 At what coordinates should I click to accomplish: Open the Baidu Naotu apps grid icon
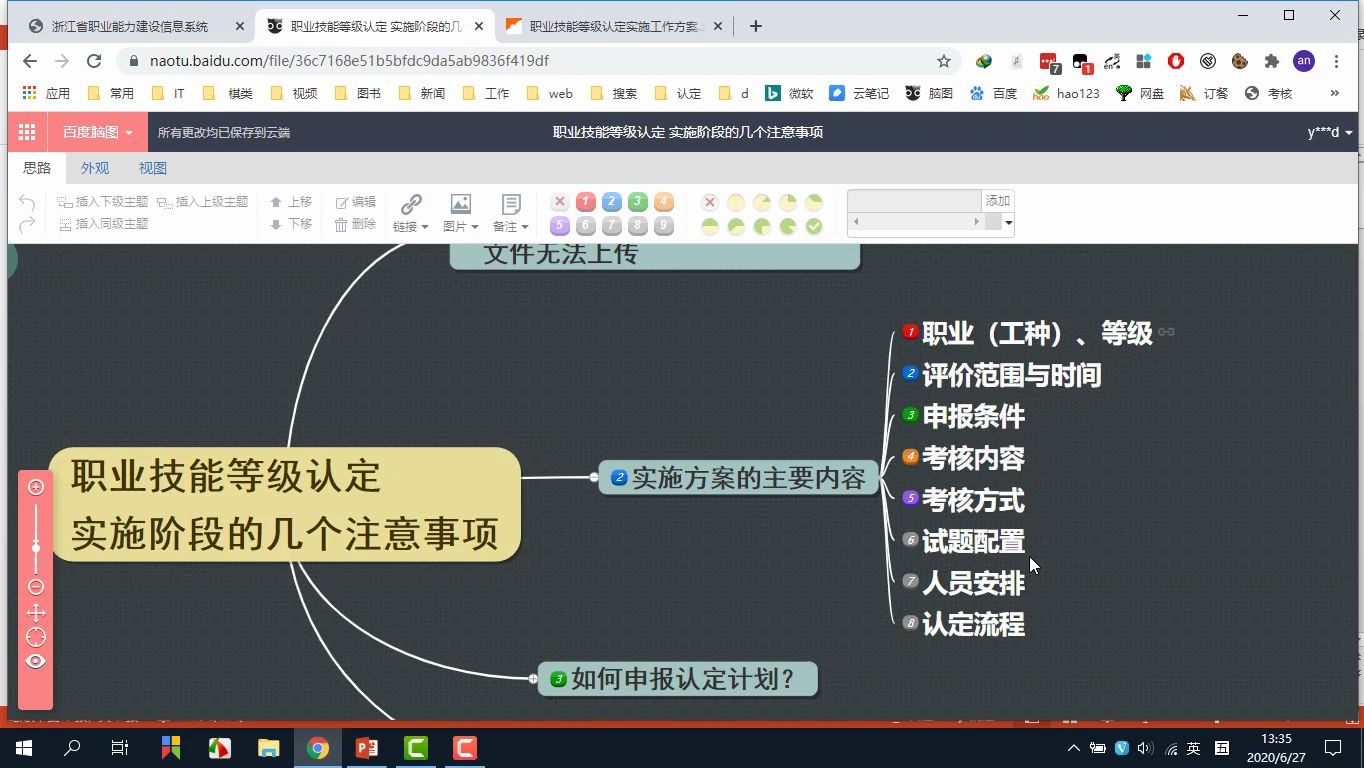[x=27, y=132]
